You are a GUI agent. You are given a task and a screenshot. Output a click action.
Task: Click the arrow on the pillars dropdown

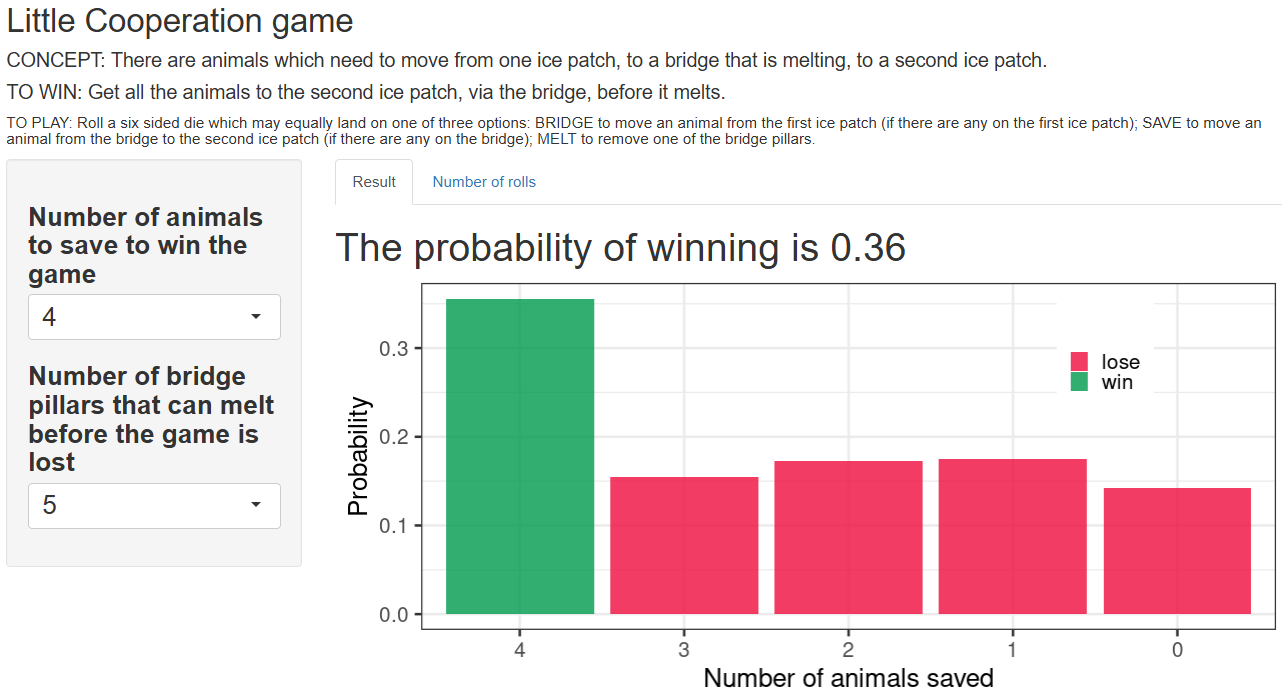coord(256,506)
